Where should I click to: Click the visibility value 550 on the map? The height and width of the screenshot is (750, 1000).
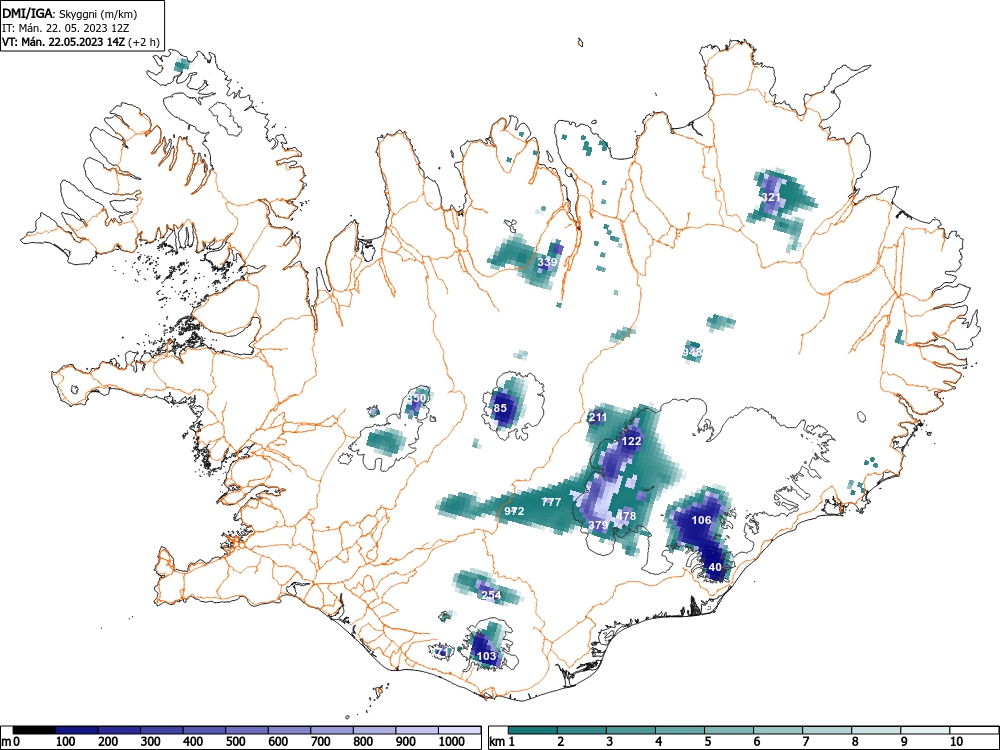tap(417, 398)
